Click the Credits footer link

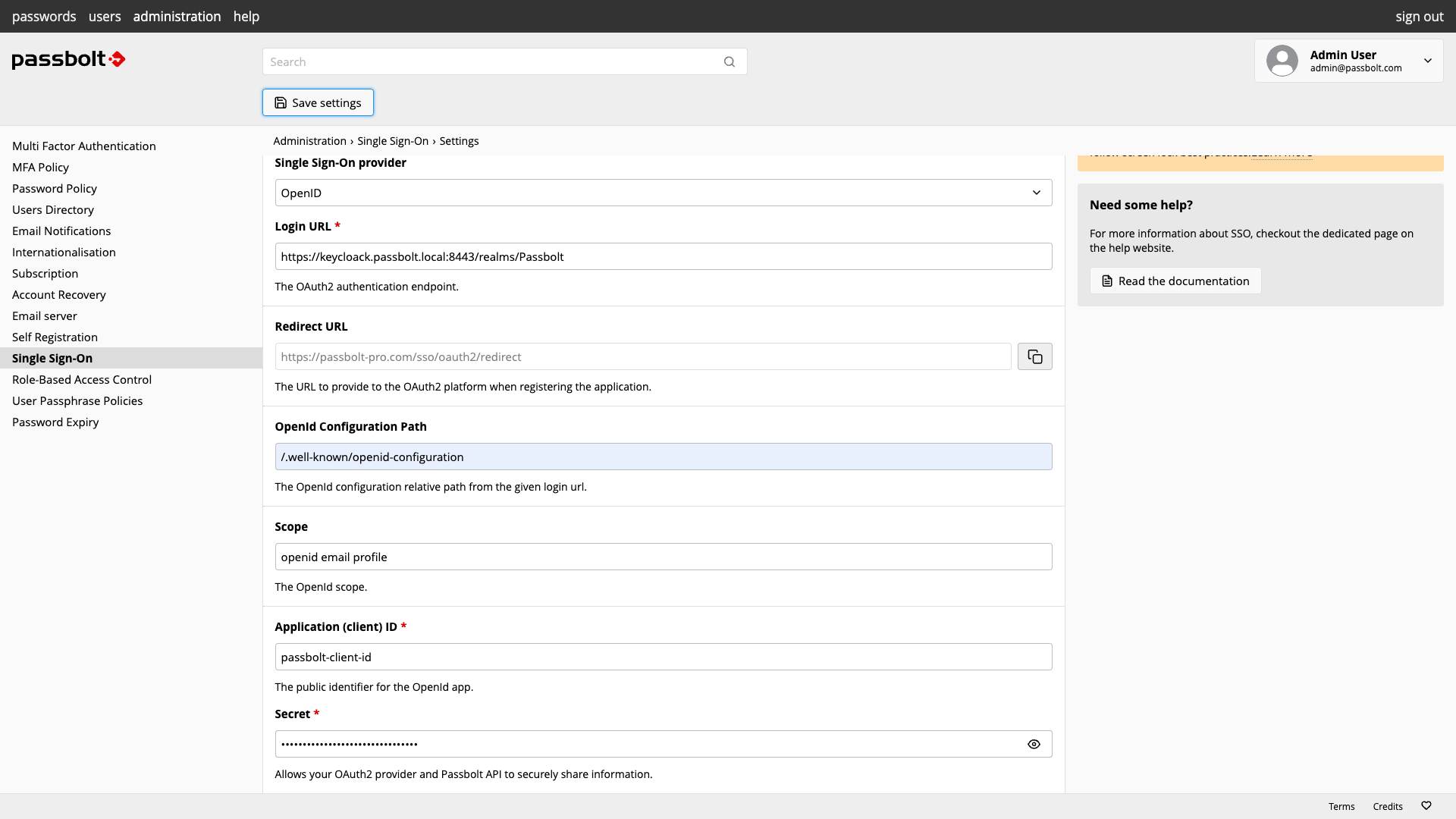[1387, 806]
